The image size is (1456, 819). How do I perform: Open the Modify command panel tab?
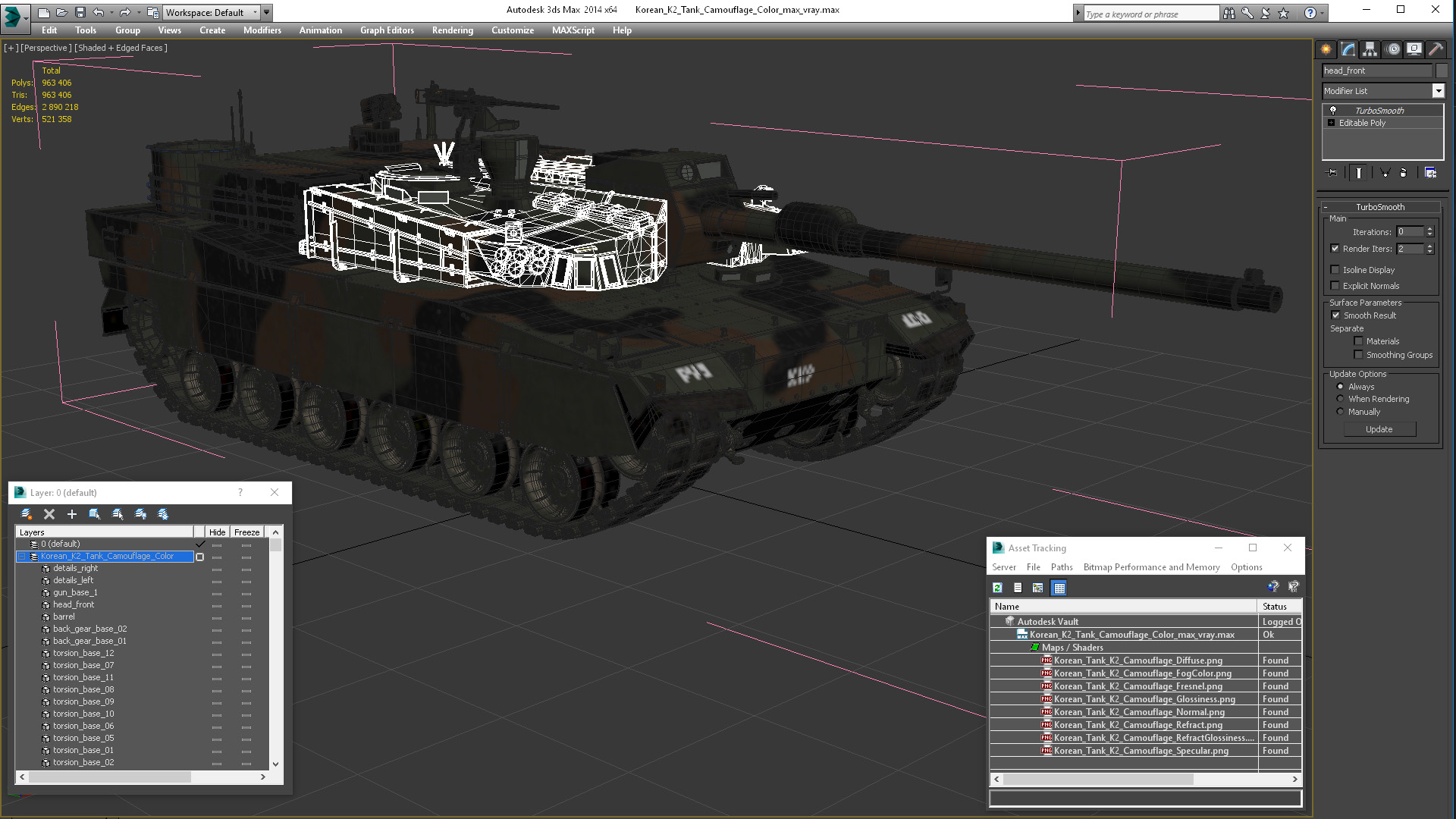pos(1348,49)
